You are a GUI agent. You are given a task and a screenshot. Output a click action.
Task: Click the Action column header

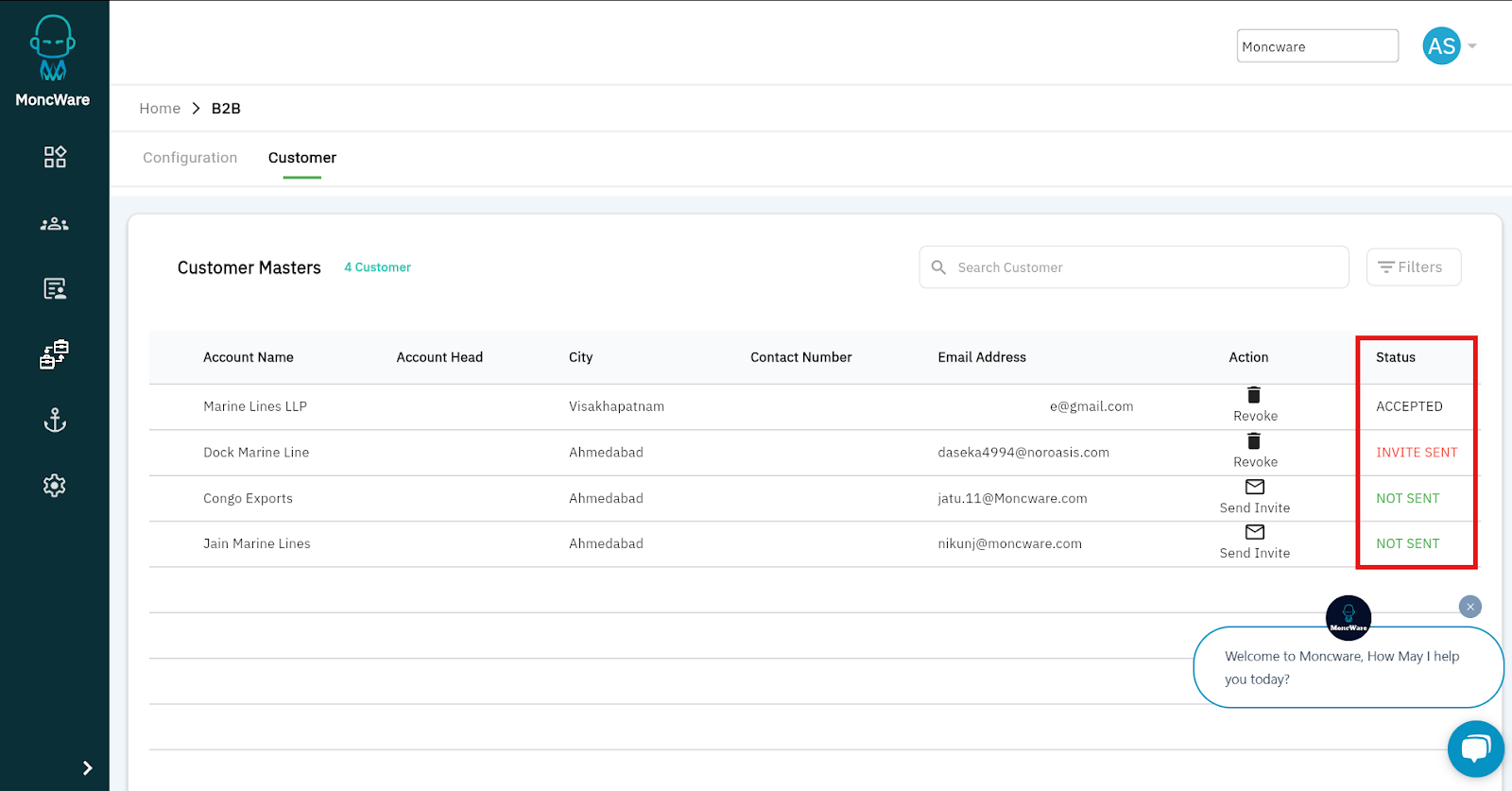[x=1248, y=357]
